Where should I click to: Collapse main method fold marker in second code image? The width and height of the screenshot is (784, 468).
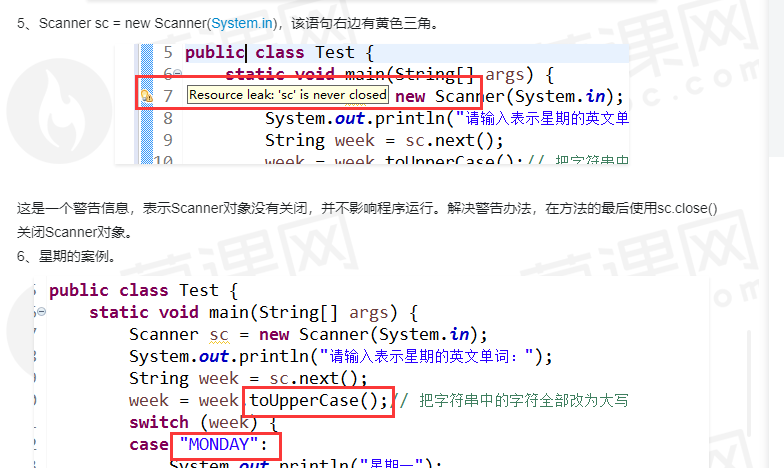[x=42, y=312]
